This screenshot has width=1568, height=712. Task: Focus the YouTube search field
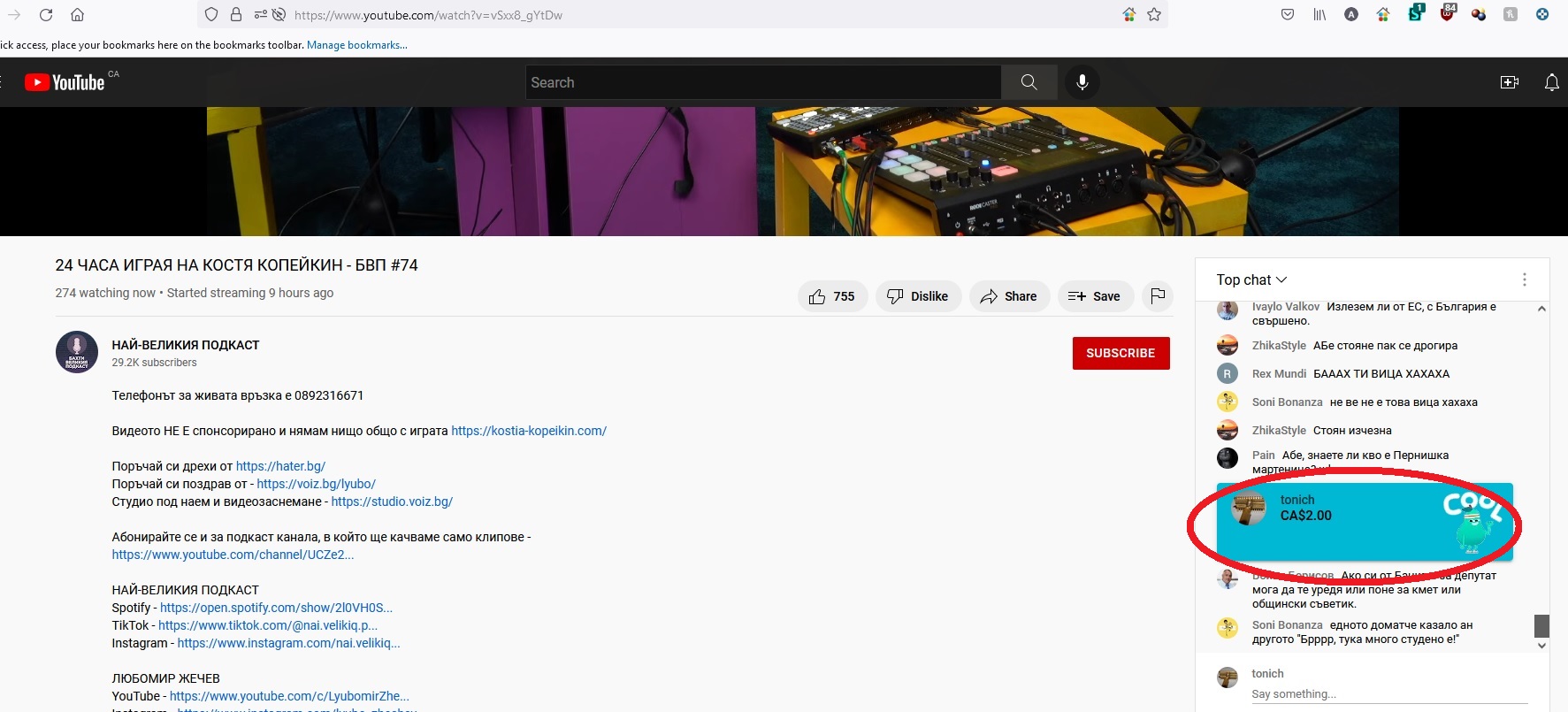tap(763, 82)
